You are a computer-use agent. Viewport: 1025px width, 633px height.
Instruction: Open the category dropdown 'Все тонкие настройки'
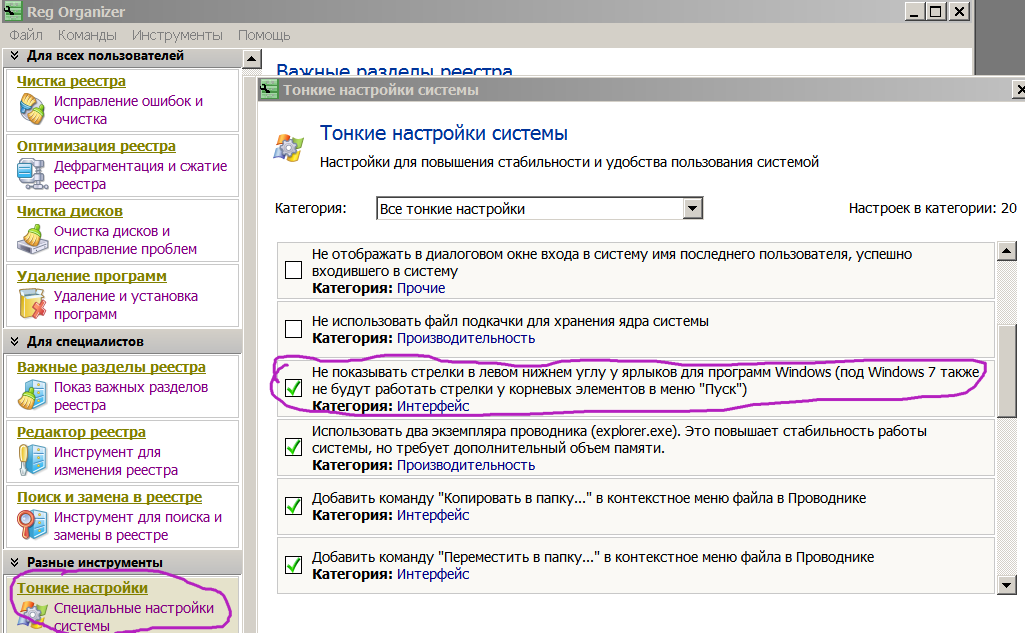539,209
